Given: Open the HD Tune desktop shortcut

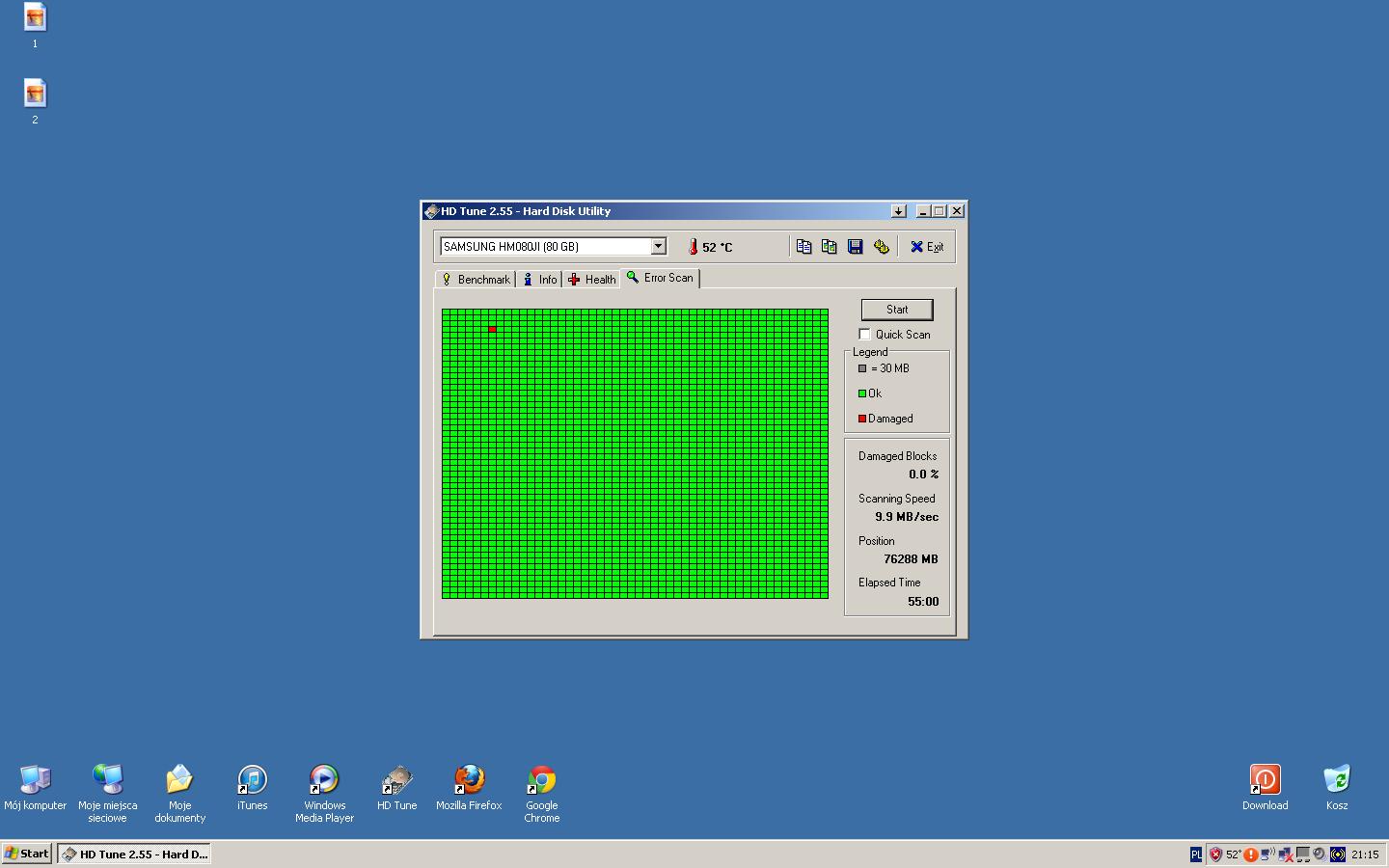Looking at the screenshot, I should point(396,788).
